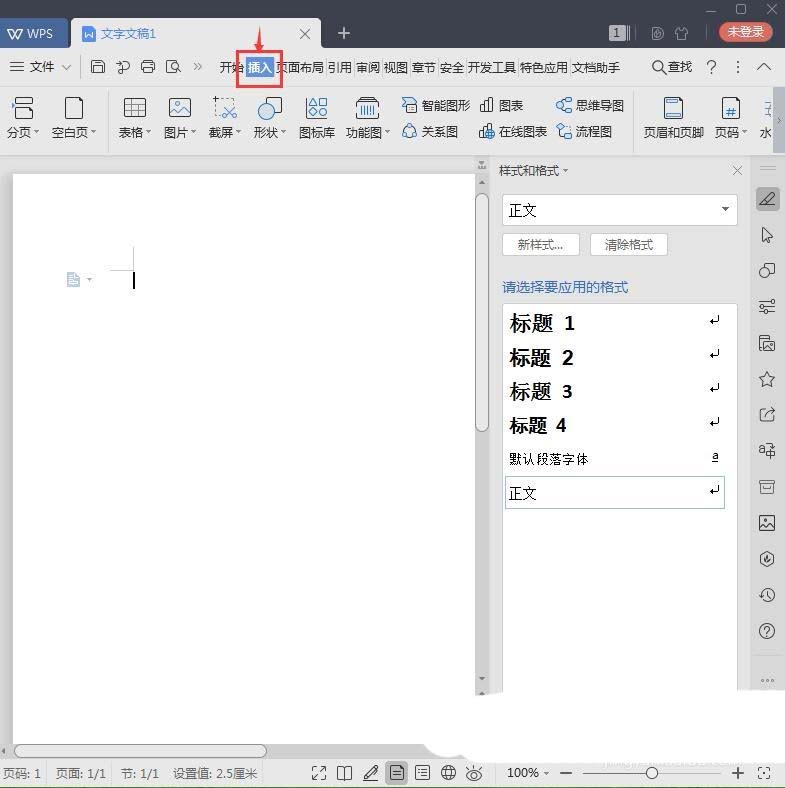The height and width of the screenshot is (788, 785).
Task: Open the history clock icon in sidebar
Action: 767,595
